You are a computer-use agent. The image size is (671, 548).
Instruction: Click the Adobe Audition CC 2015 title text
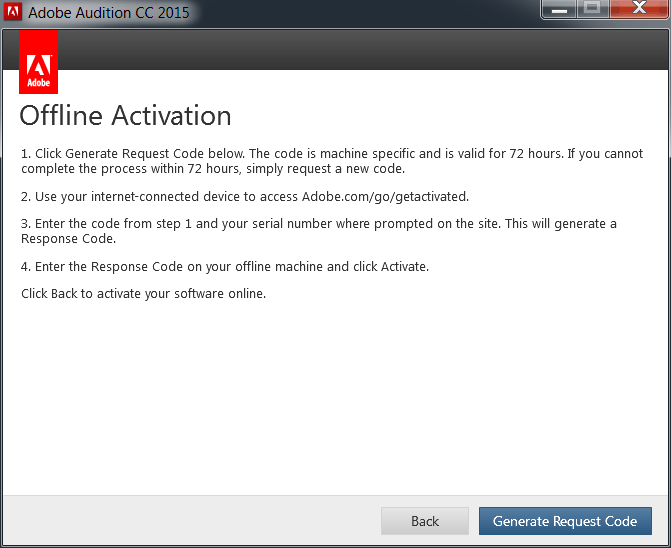pos(109,12)
